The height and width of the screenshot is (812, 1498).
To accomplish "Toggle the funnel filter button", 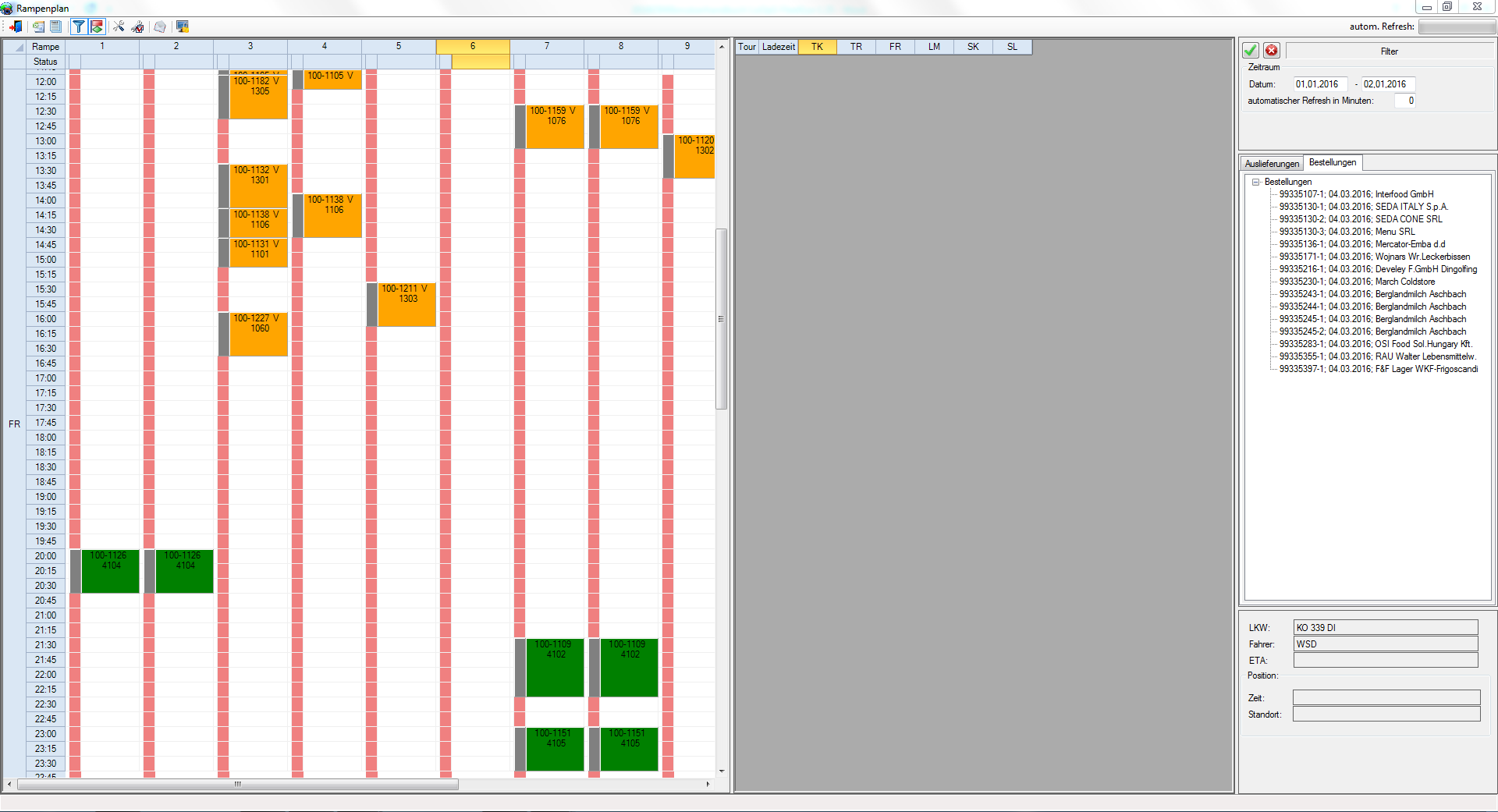I will pyautogui.click(x=79, y=27).
